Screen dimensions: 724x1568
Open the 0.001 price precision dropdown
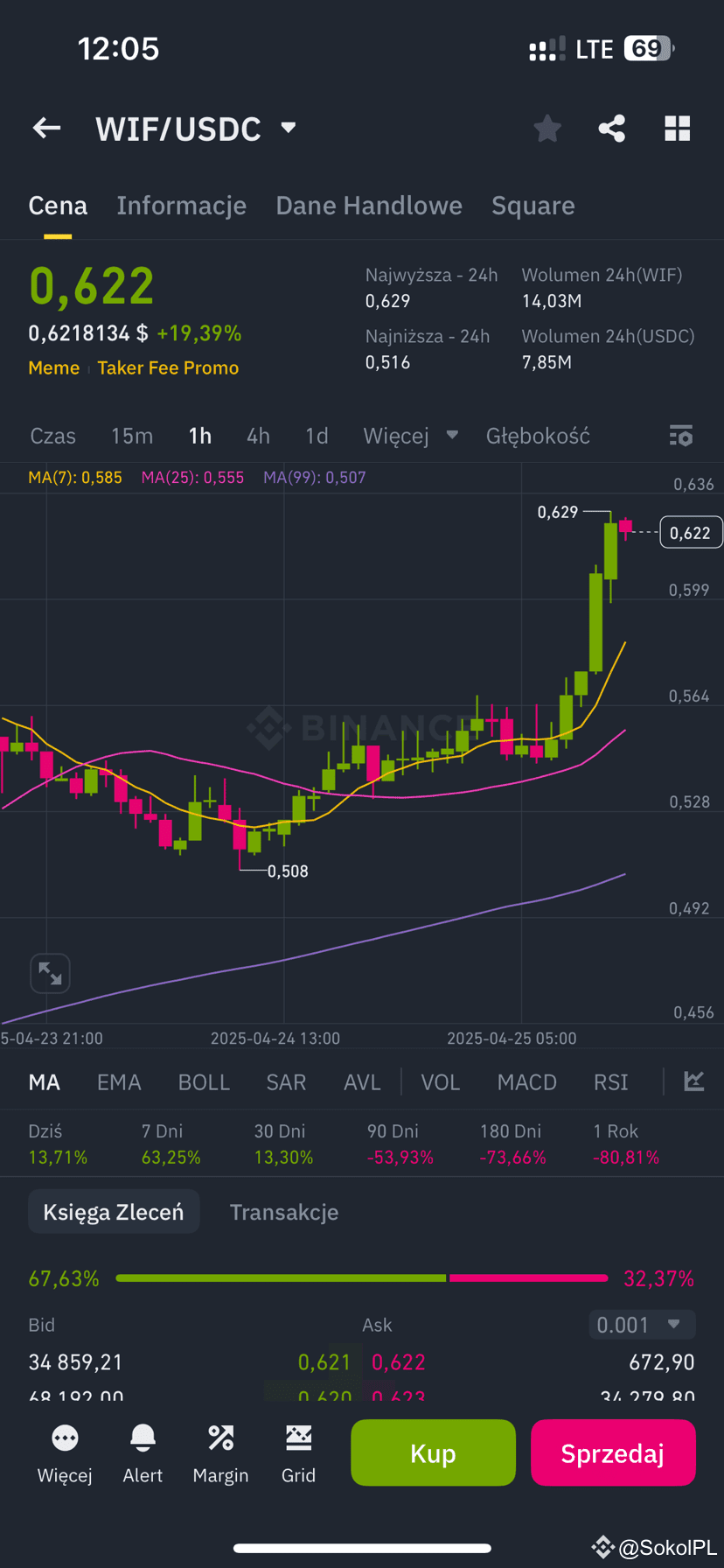tap(643, 1325)
